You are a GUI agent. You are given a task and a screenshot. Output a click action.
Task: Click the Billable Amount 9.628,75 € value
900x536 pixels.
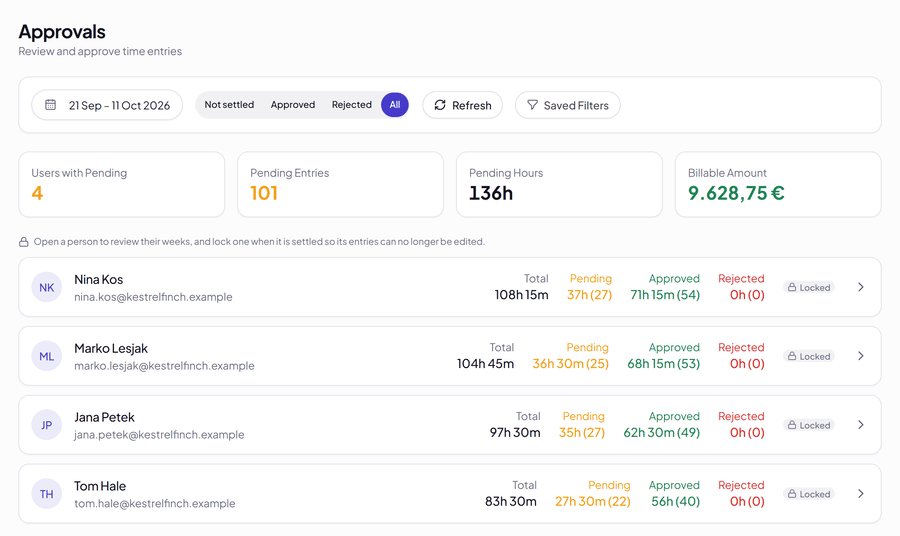click(736, 193)
